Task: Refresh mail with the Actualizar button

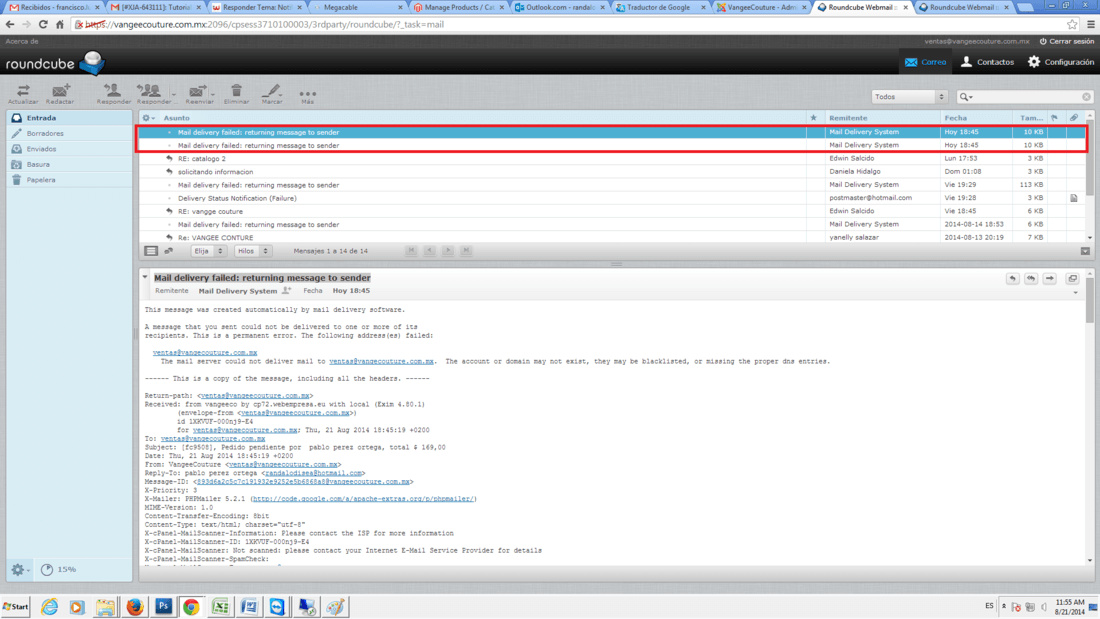Action: pyautogui.click(x=22, y=94)
